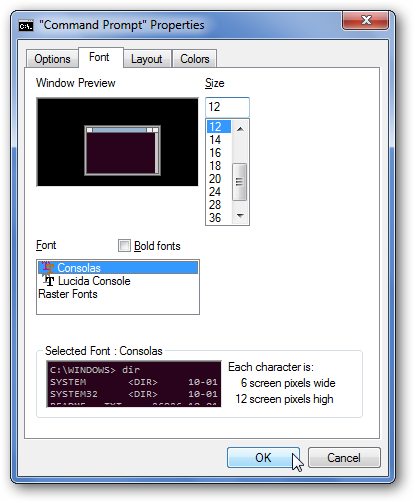Click the selected font sample preview
The image size is (414, 502).
pyautogui.click(x=134, y=384)
